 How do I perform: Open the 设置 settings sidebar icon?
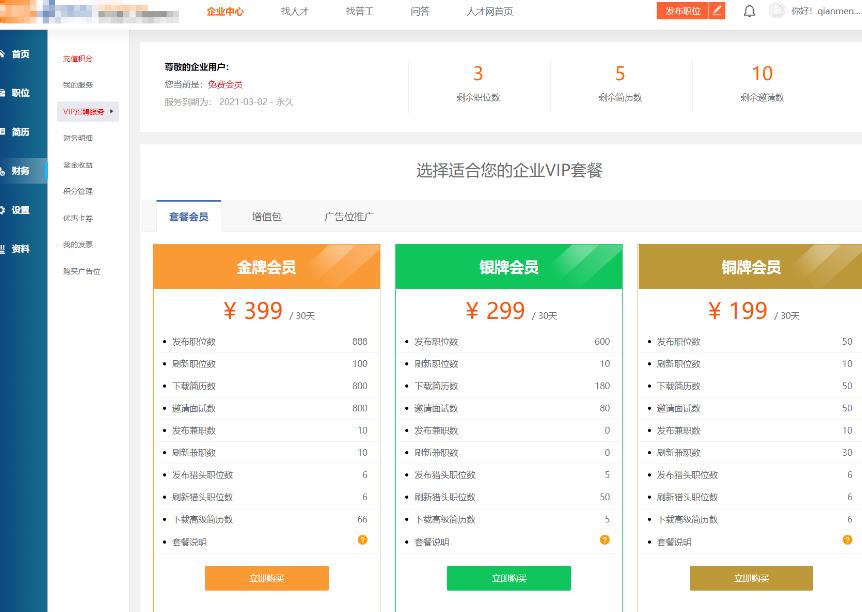tap(22, 210)
